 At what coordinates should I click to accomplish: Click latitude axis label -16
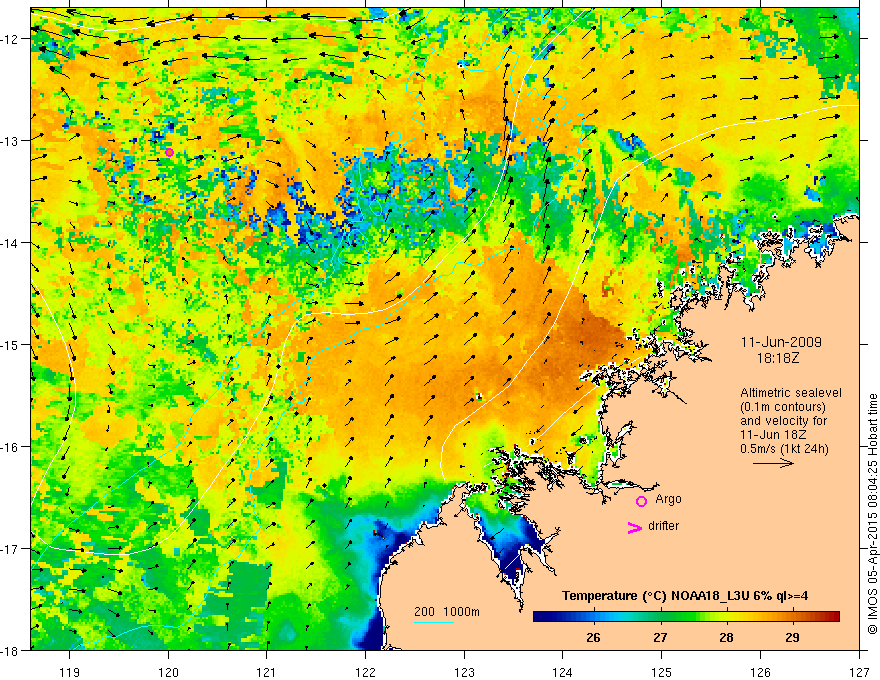coord(11,447)
